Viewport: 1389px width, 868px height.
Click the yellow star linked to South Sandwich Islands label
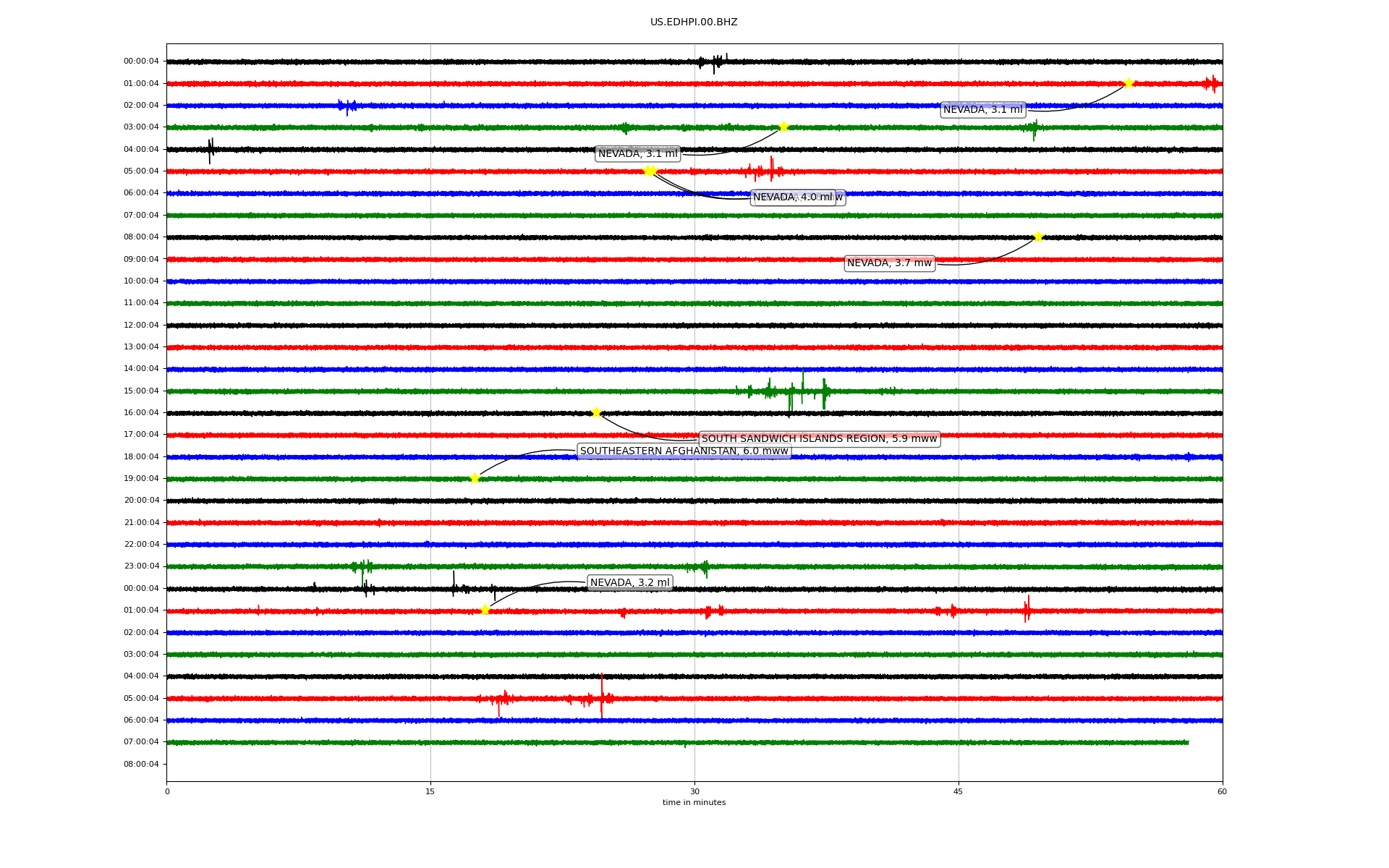596,412
